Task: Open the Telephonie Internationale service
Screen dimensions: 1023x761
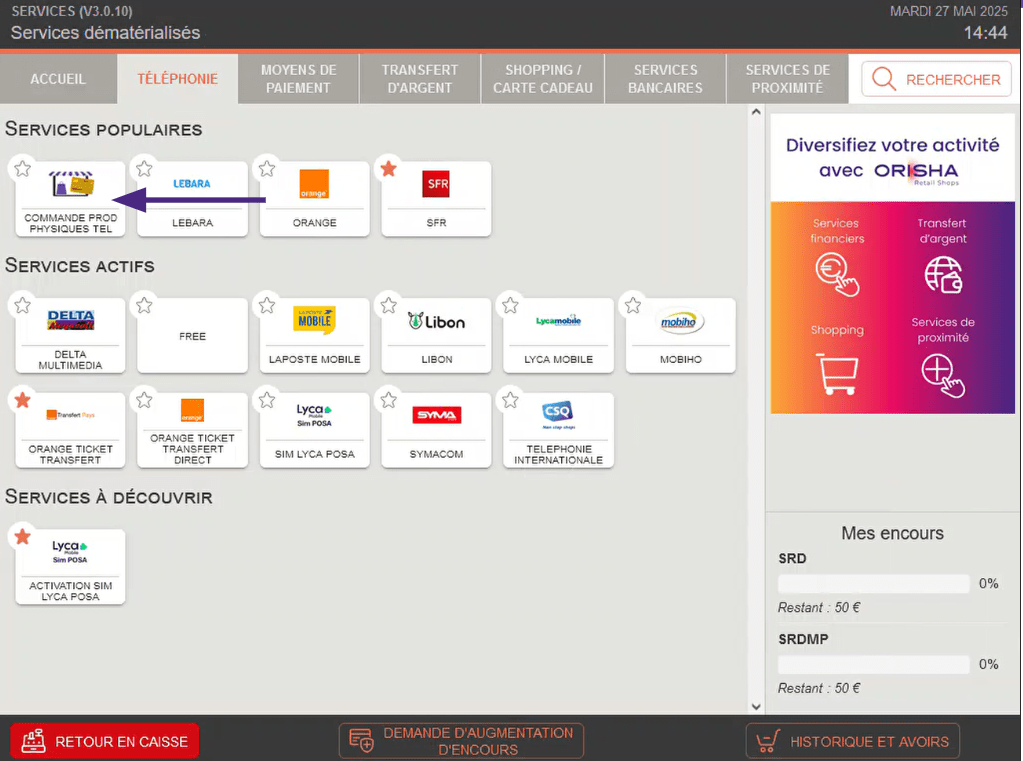Action: tap(558, 430)
